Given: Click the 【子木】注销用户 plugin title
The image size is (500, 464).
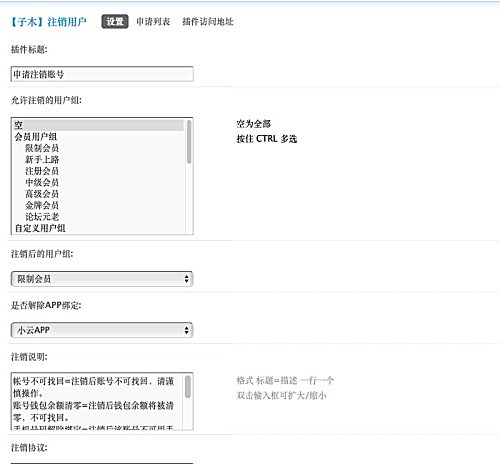Looking at the screenshot, I should click(x=49, y=22).
